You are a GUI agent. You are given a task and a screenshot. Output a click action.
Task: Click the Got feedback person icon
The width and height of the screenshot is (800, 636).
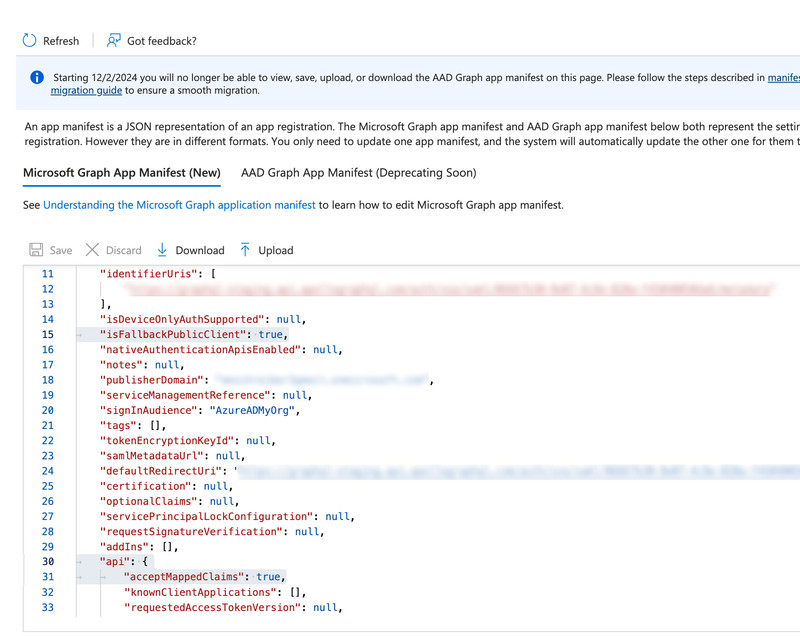pyautogui.click(x=113, y=40)
